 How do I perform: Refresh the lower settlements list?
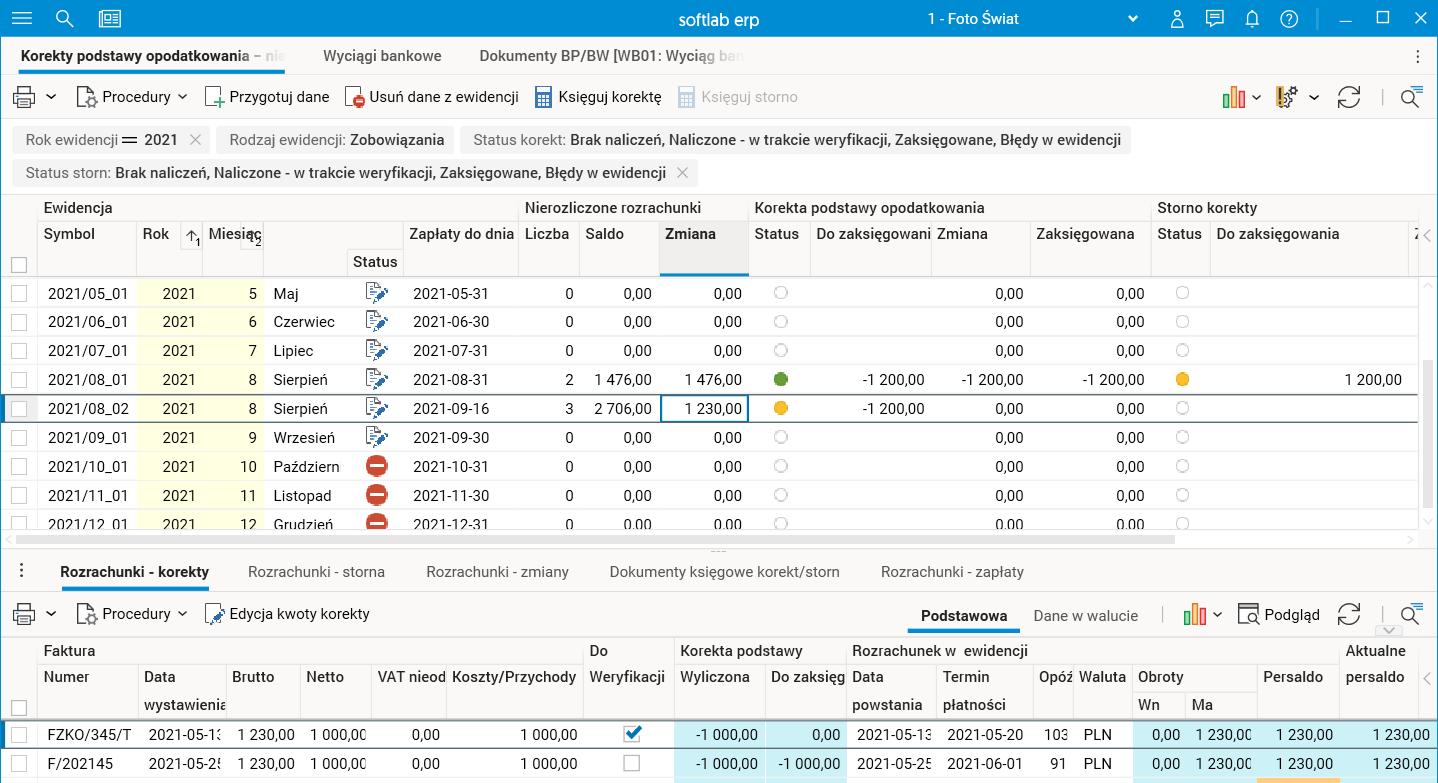1349,614
